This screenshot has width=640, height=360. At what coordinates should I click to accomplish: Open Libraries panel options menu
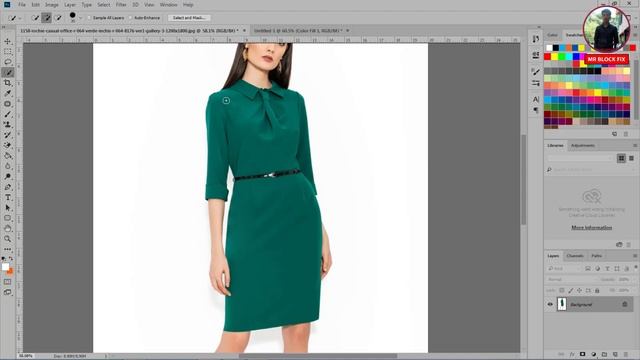pos(635,145)
